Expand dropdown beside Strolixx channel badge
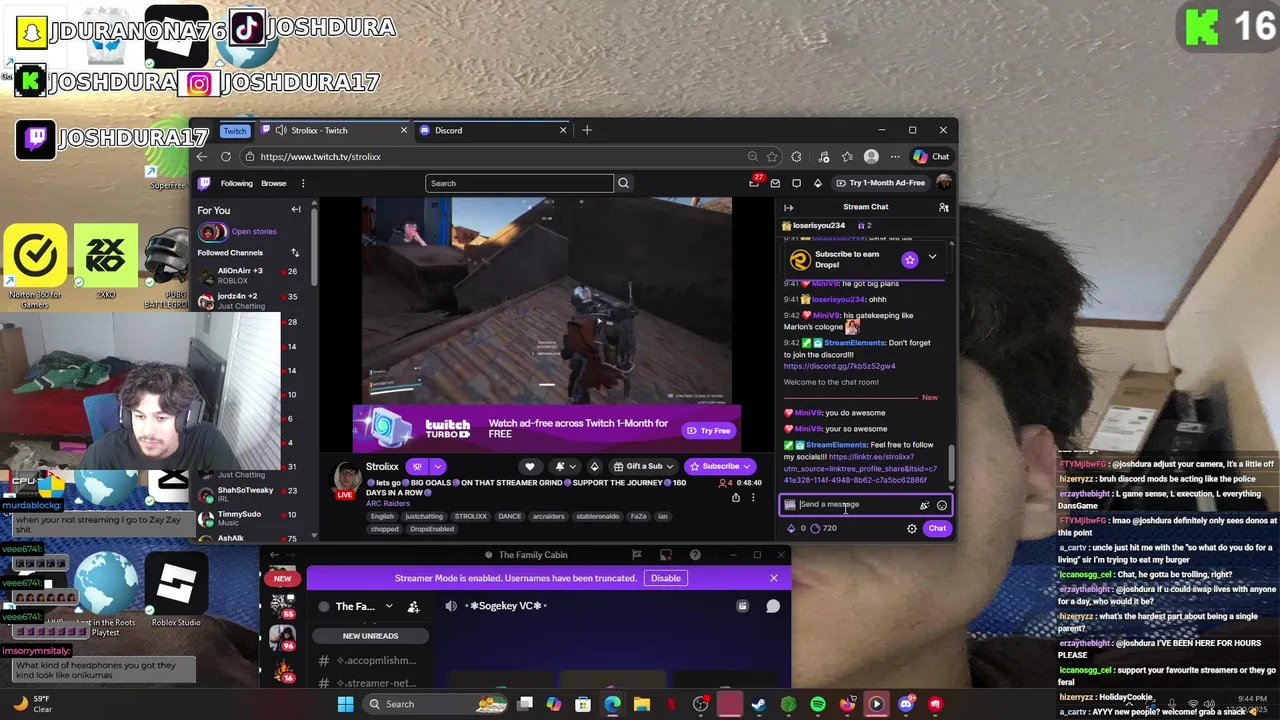This screenshot has width=1280, height=720. (x=437, y=466)
